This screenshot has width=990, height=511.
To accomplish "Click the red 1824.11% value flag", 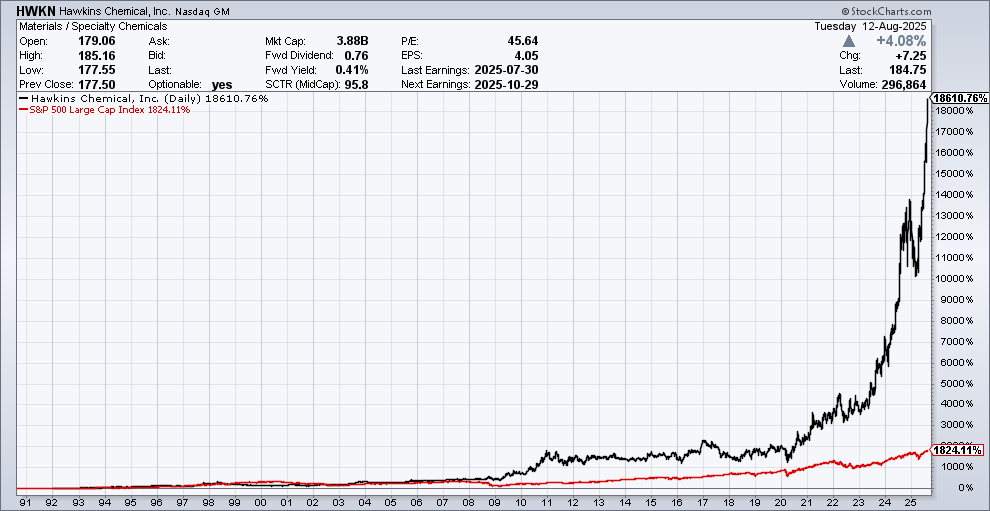I will point(958,451).
